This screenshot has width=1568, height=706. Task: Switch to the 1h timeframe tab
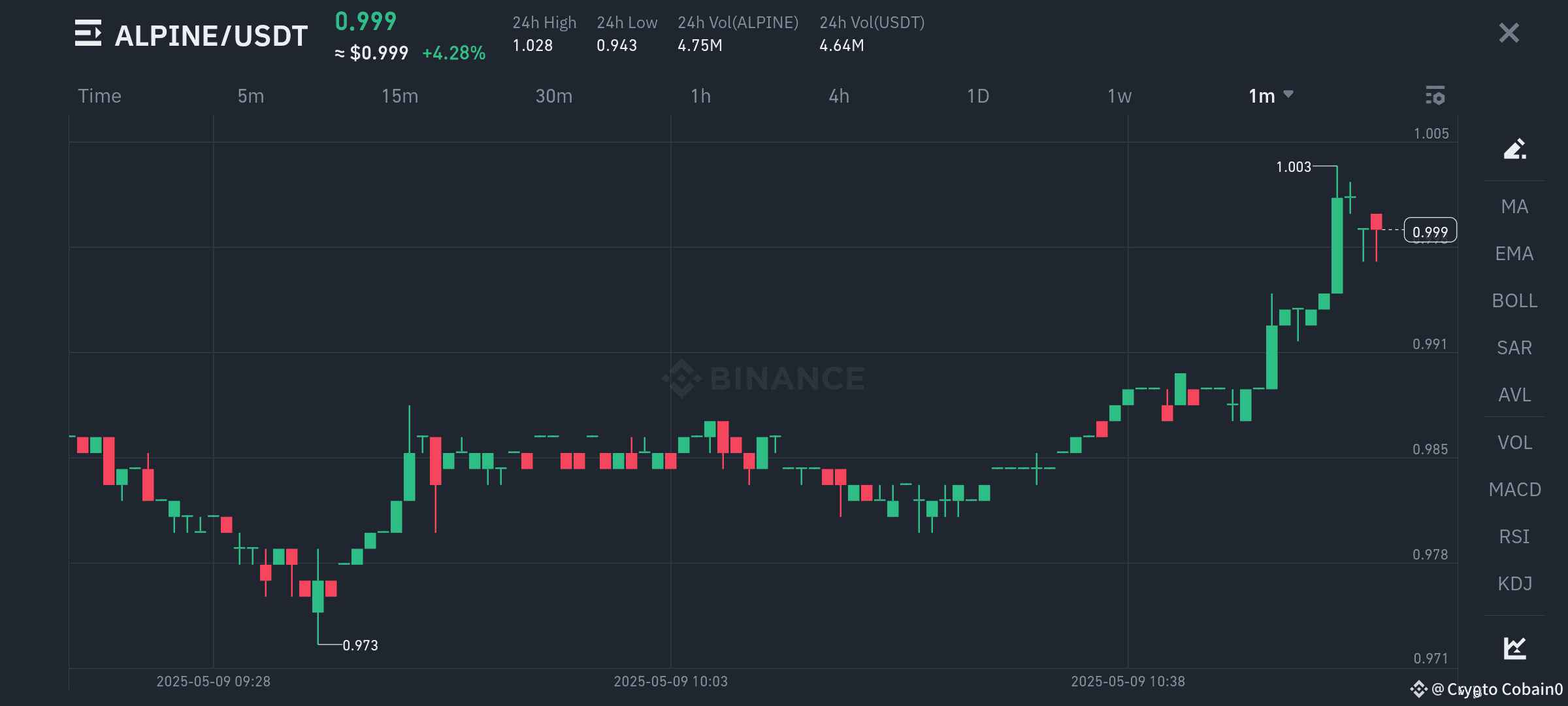(699, 95)
